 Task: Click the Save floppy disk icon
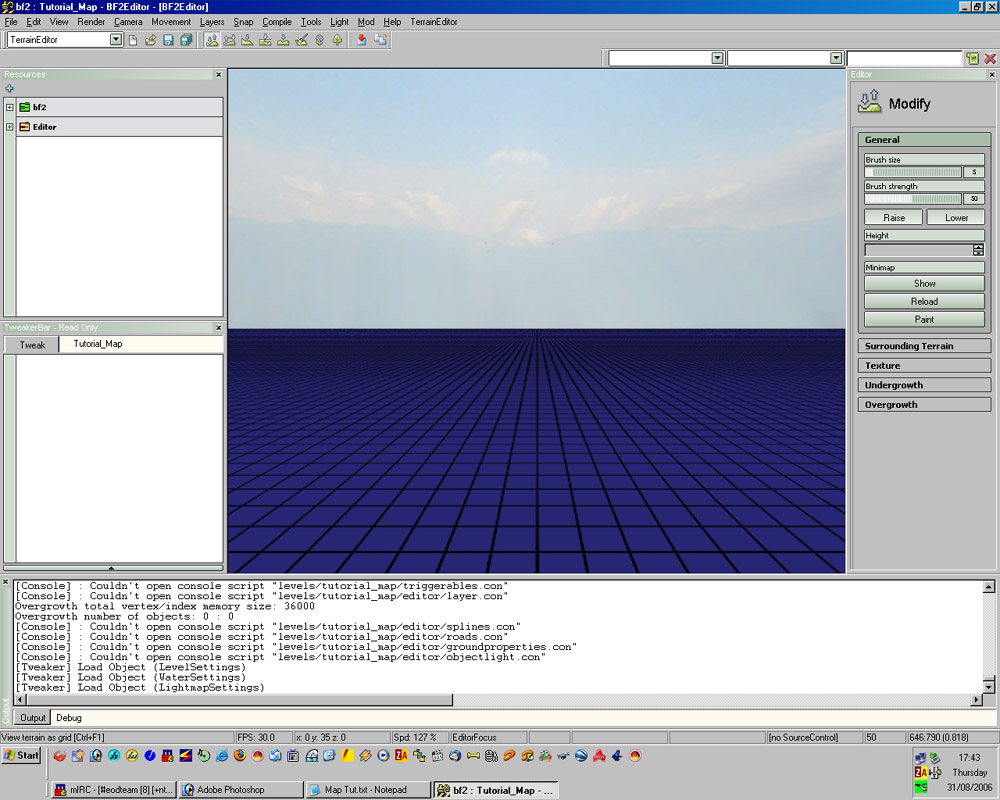point(168,40)
